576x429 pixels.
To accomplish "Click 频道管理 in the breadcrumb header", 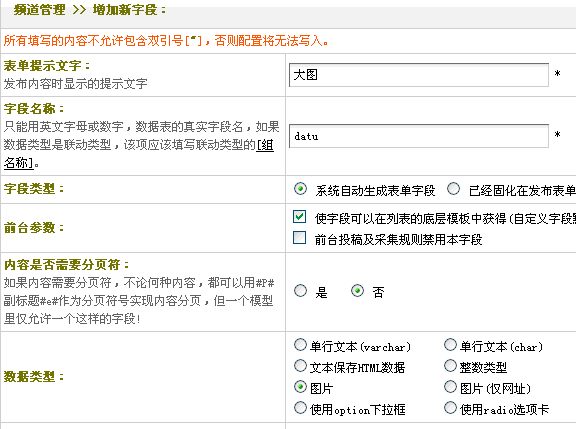I will coord(39,10).
